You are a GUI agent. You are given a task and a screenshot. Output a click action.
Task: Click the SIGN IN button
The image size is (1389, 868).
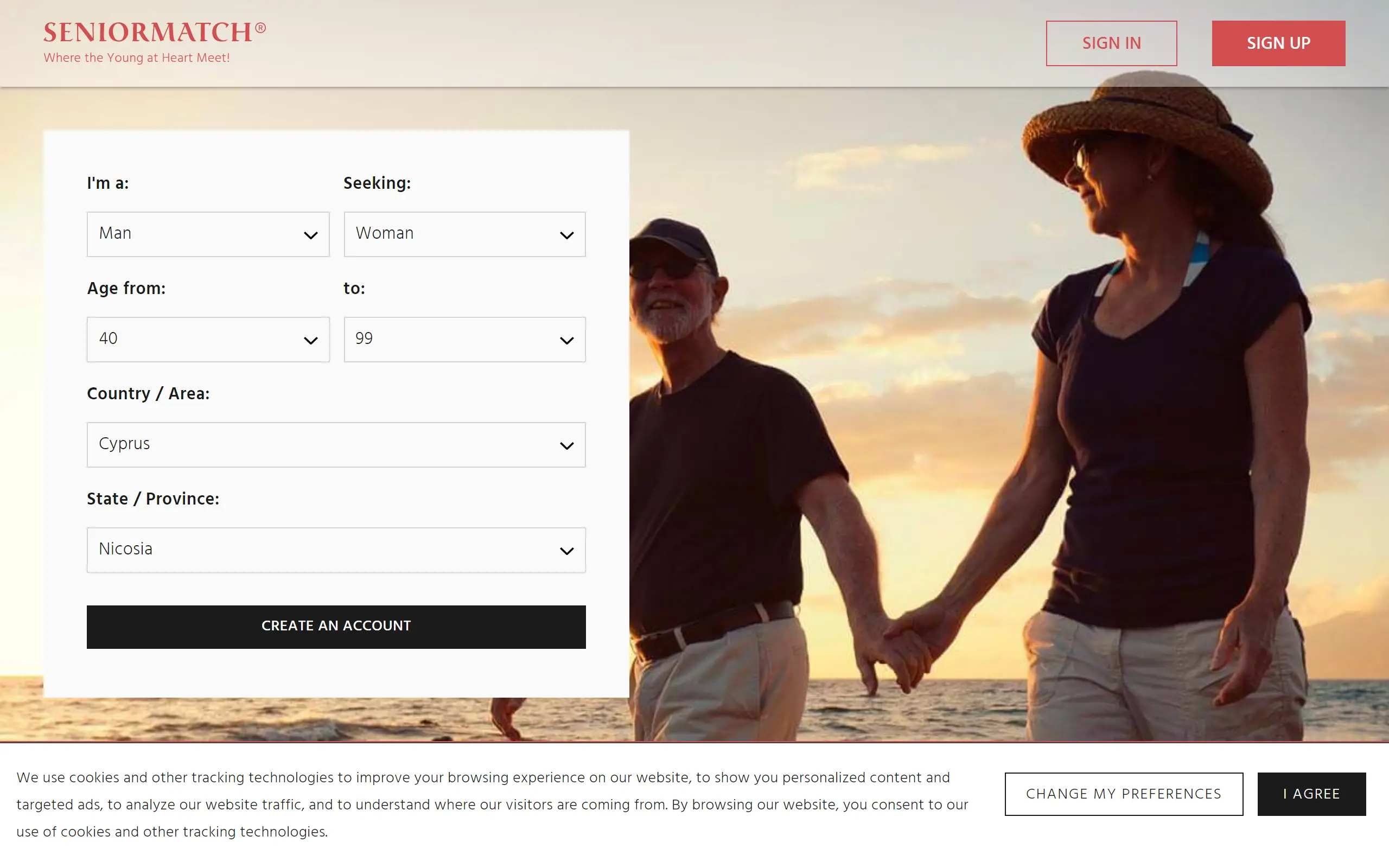tap(1111, 43)
